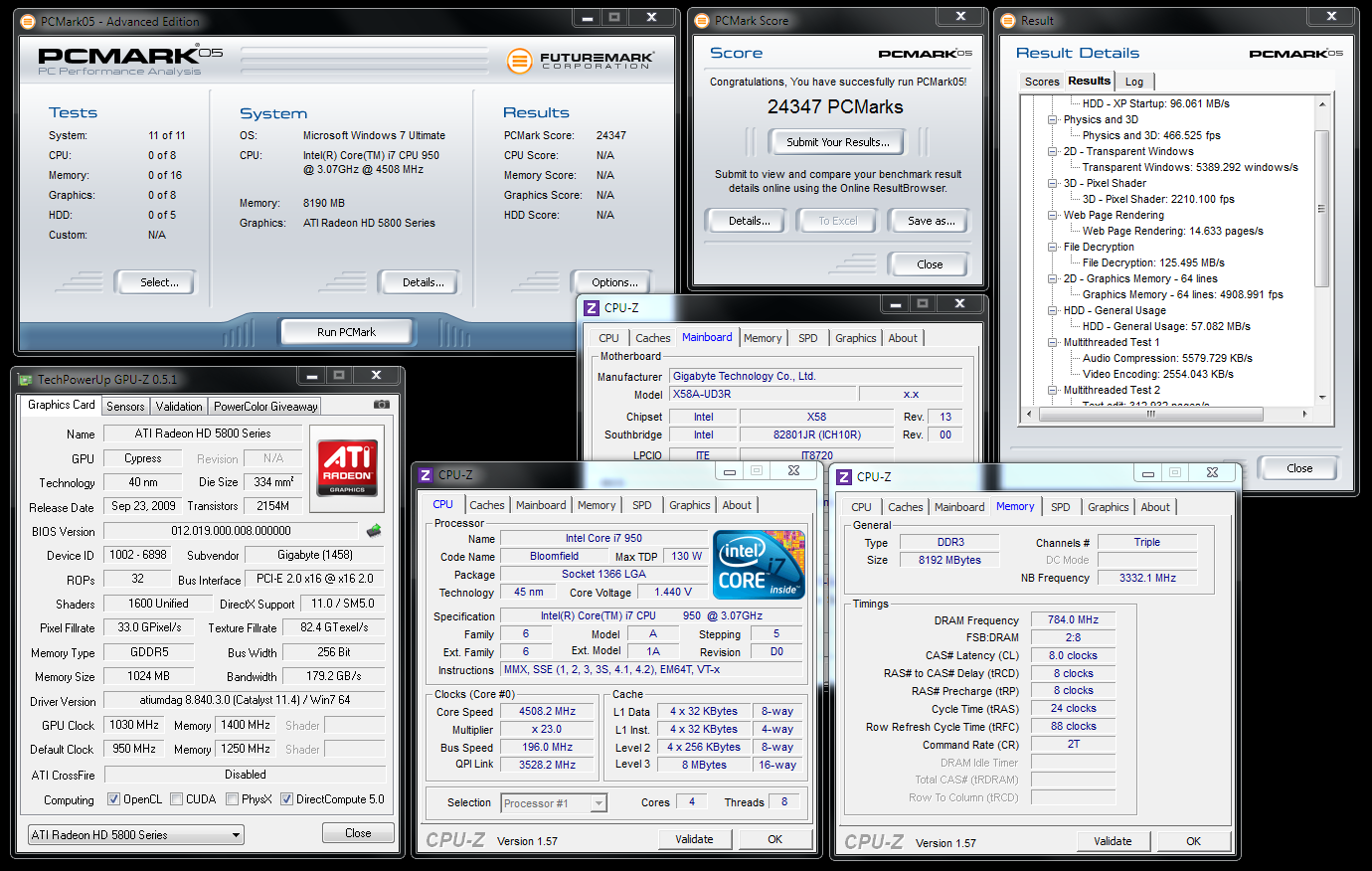This screenshot has height=871, width=1372.
Task: Click Validate in CPU-Z Processor window
Action: click(x=694, y=839)
